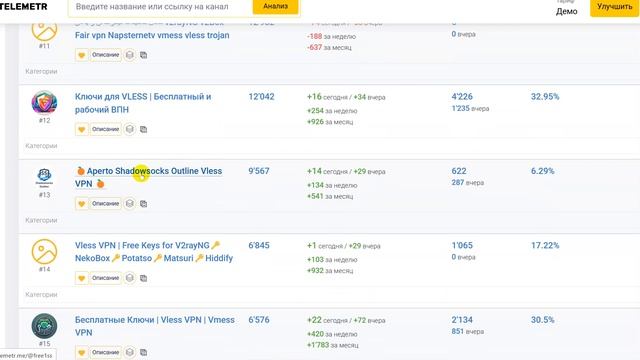The width and height of the screenshot is (640, 360).
Task: Click copy icon in channel #15 row
Action: coord(143,352)
